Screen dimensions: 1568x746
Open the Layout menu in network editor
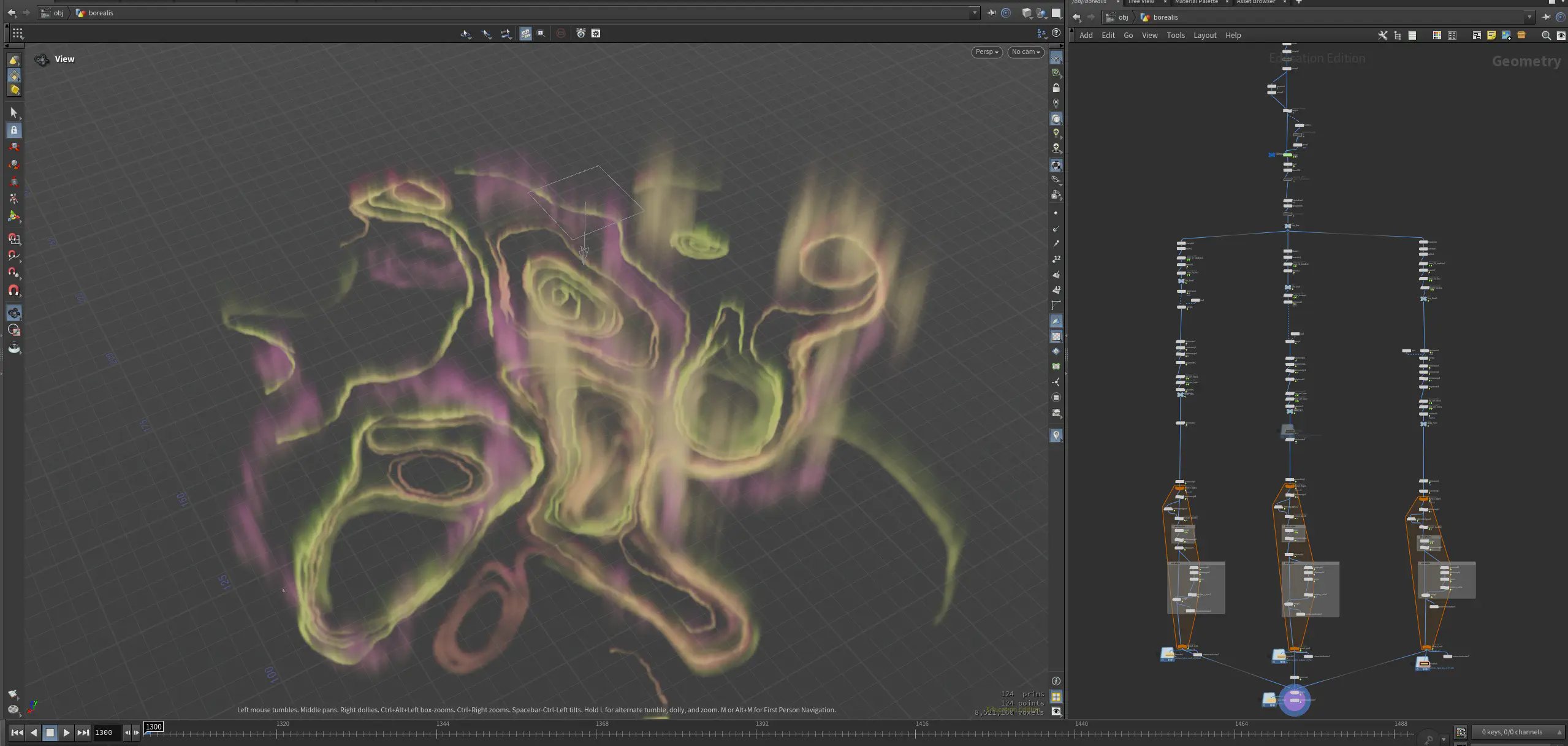pyautogui.click(x=1205, y=36)
